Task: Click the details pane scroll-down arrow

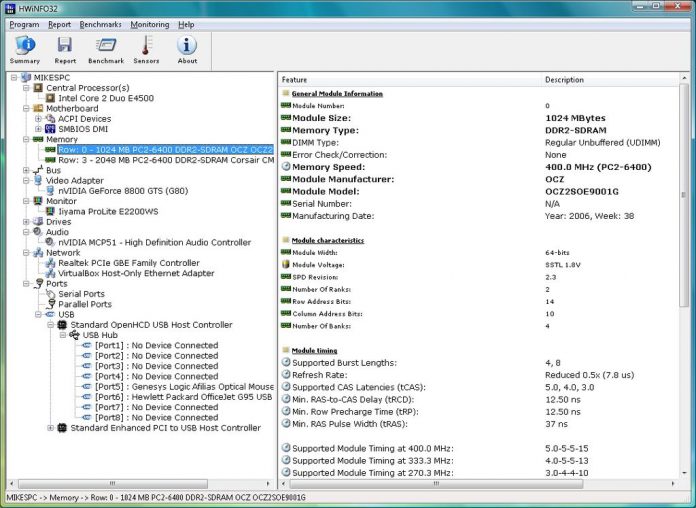Action: (x=684, y=473)
